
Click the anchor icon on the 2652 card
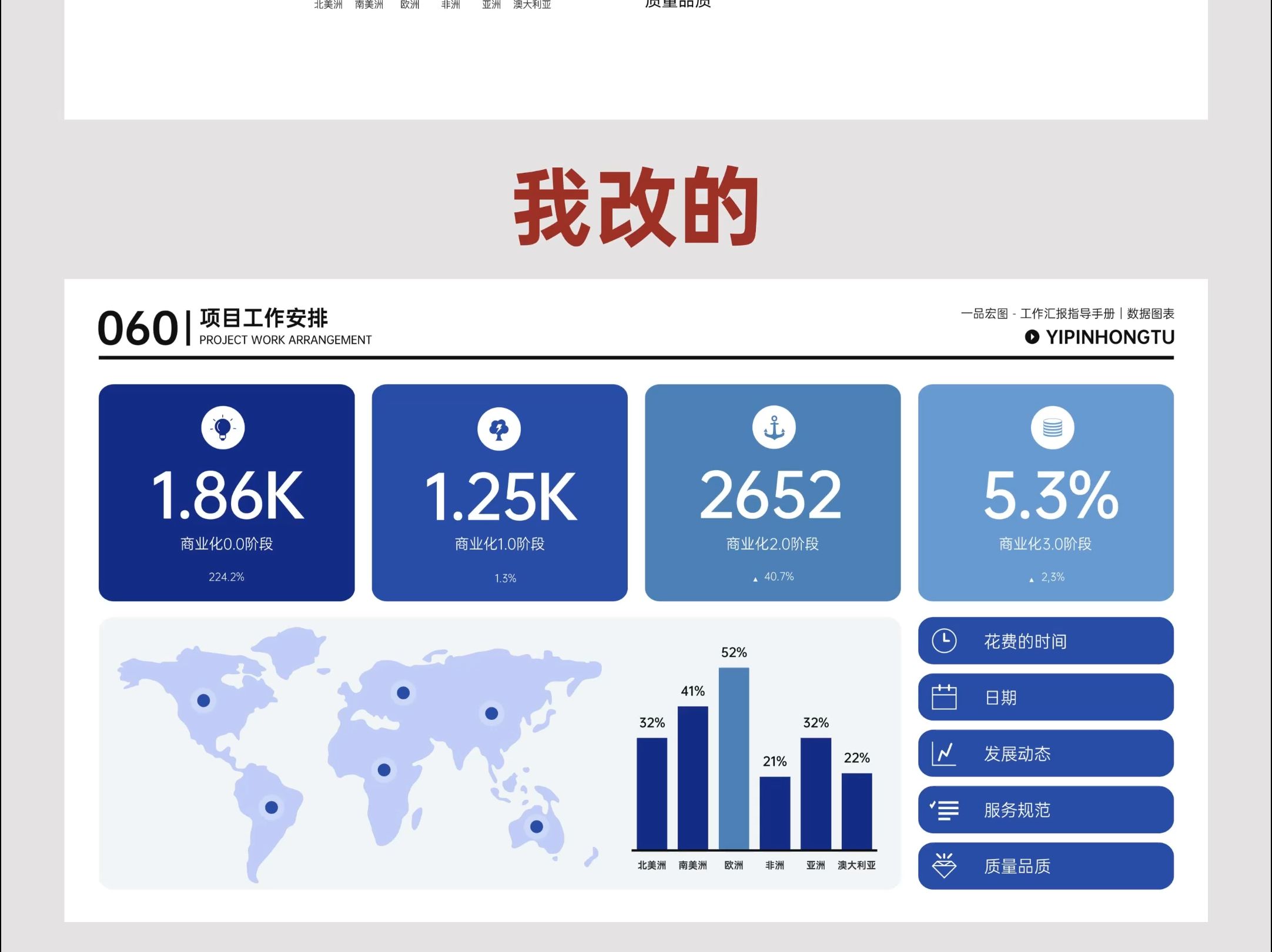click(x=774, y=428)
